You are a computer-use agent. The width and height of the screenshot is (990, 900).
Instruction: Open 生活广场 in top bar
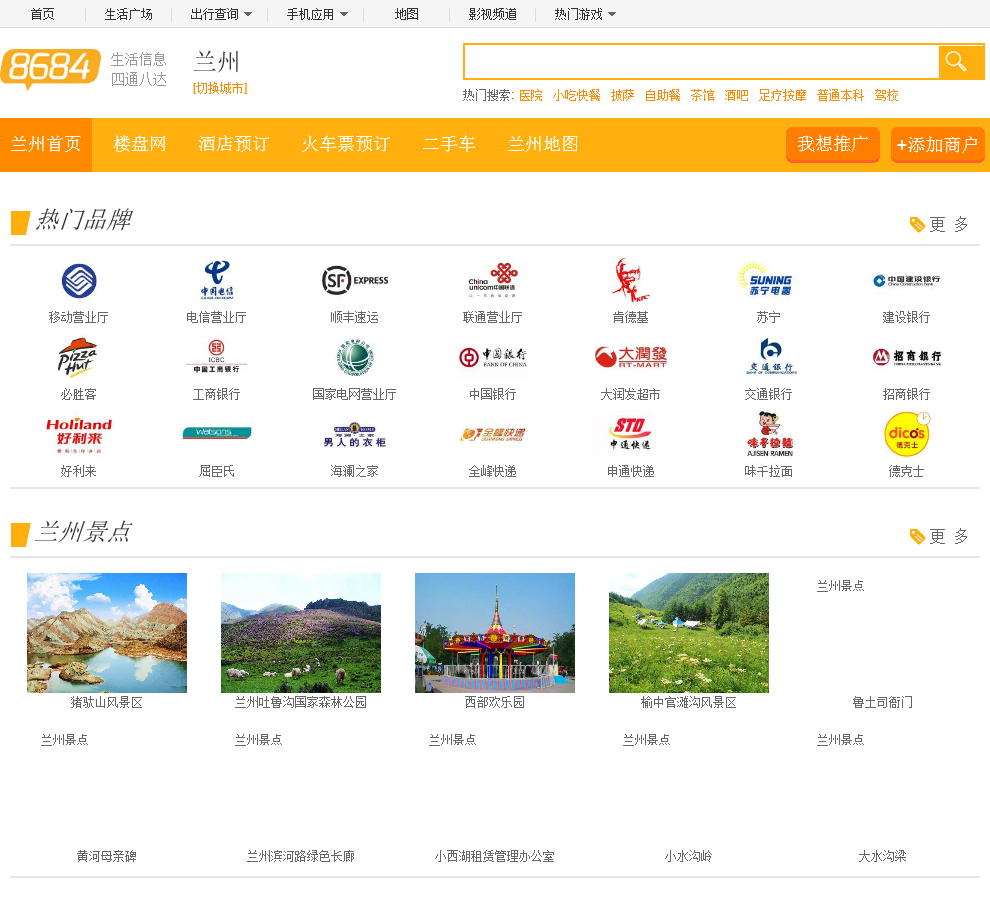128,14
